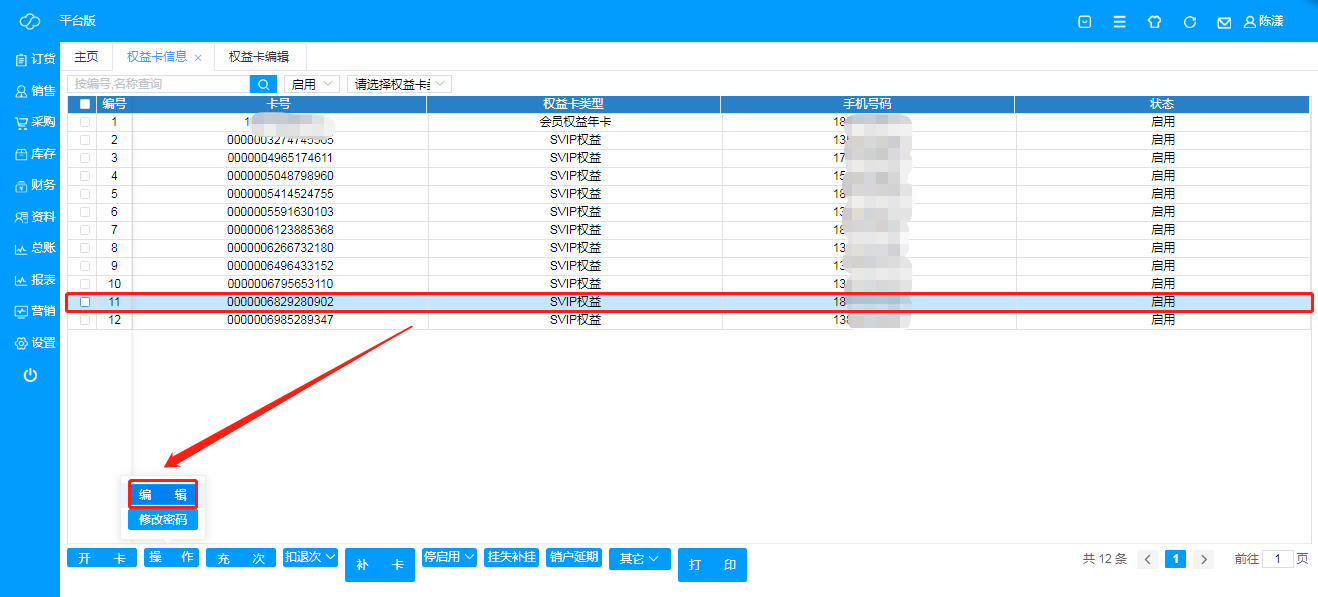Select card number 0000005048798960
This screenshot has width=1318, height=597.
pos(280,176)
